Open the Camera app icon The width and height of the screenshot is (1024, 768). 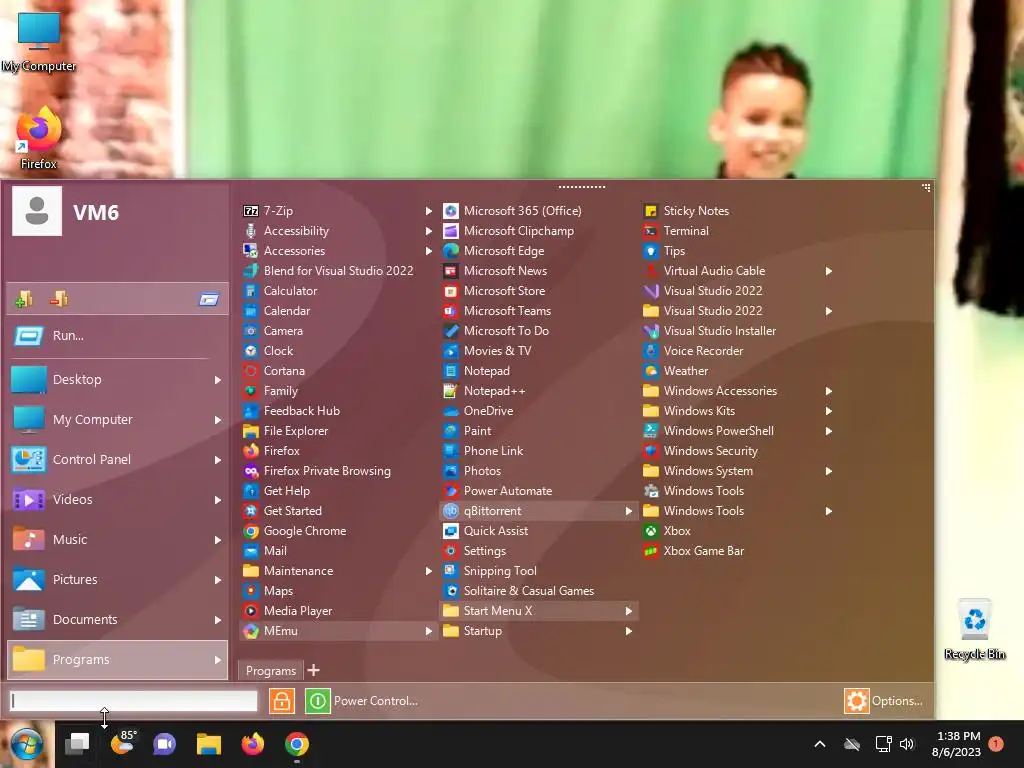(251, 331)
